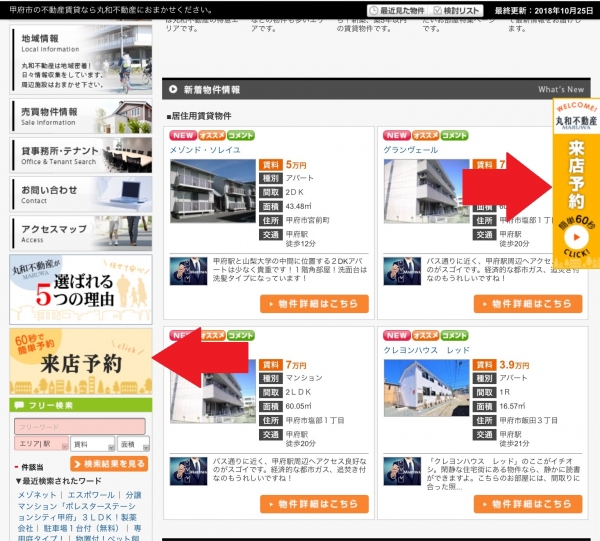Click the NEW badge on クレヨンハウス レッド
Screen dimensions: 600x541
click(x=397, y=336)
